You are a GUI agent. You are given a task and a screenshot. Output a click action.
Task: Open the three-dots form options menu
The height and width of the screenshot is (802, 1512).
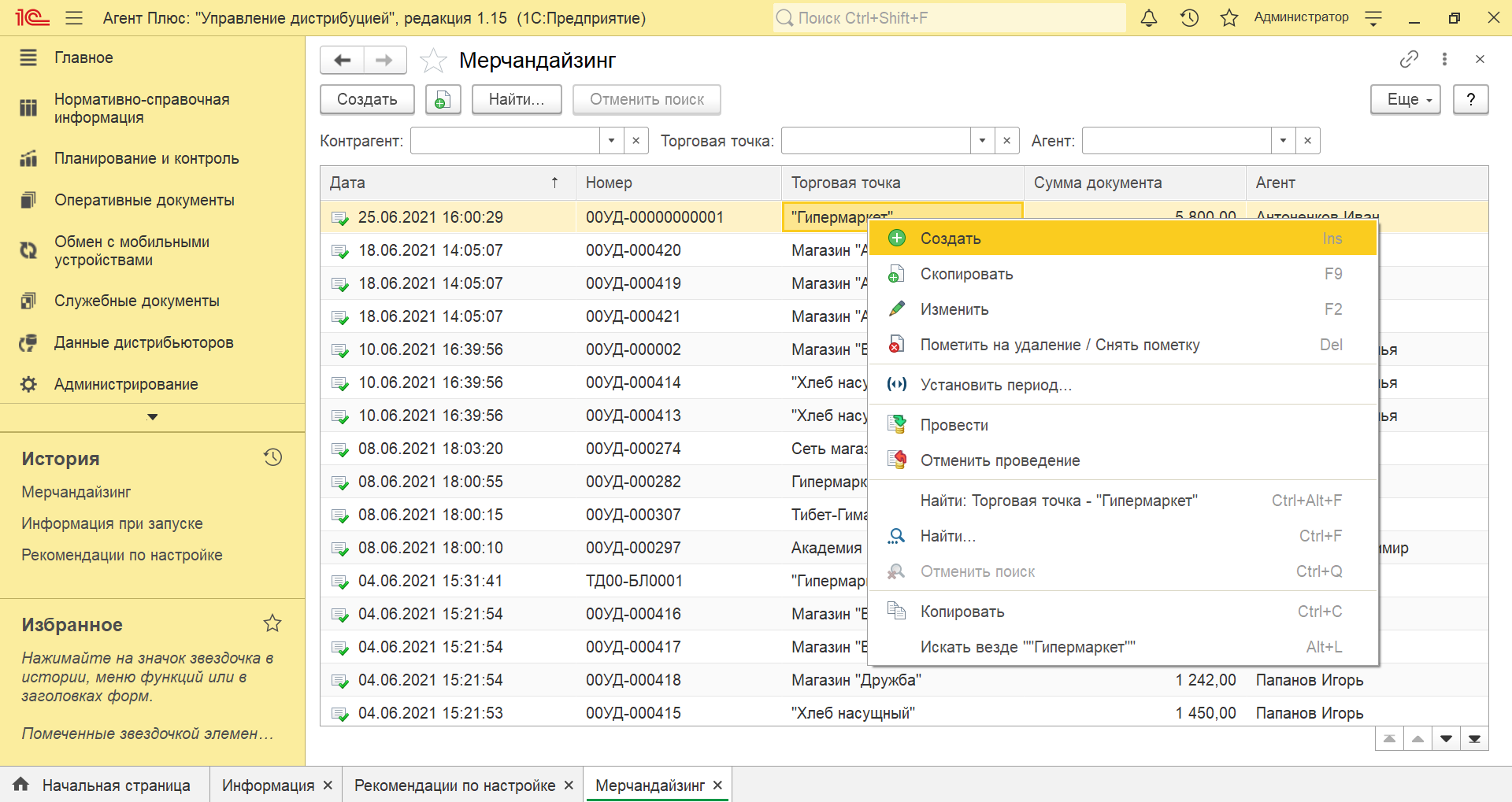tap(1444, 59)
